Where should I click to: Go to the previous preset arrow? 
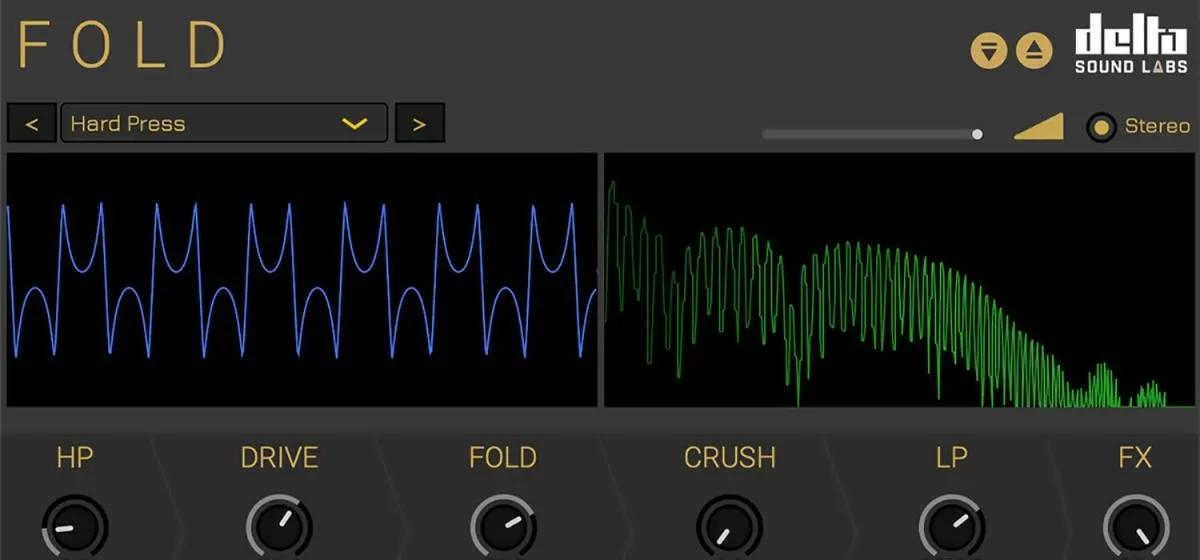[32, 124]
